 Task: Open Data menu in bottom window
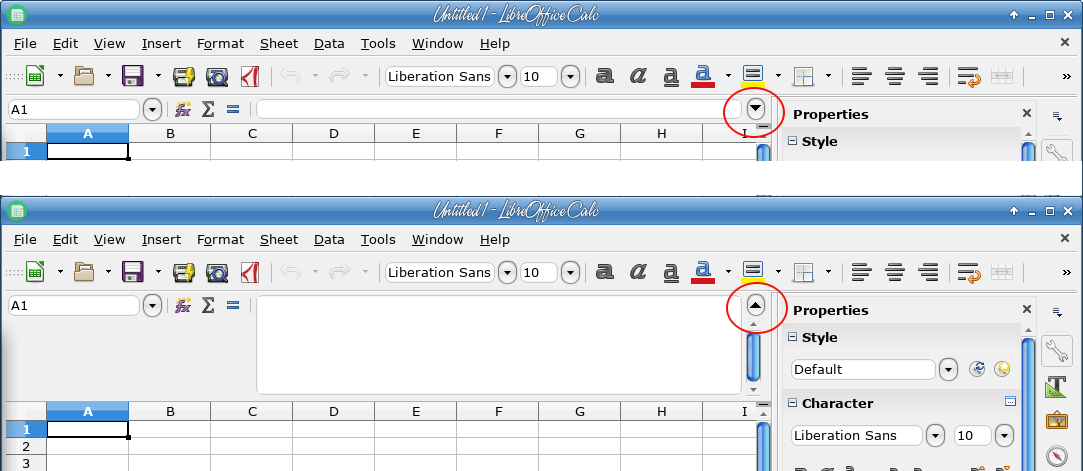click(329, 240)
